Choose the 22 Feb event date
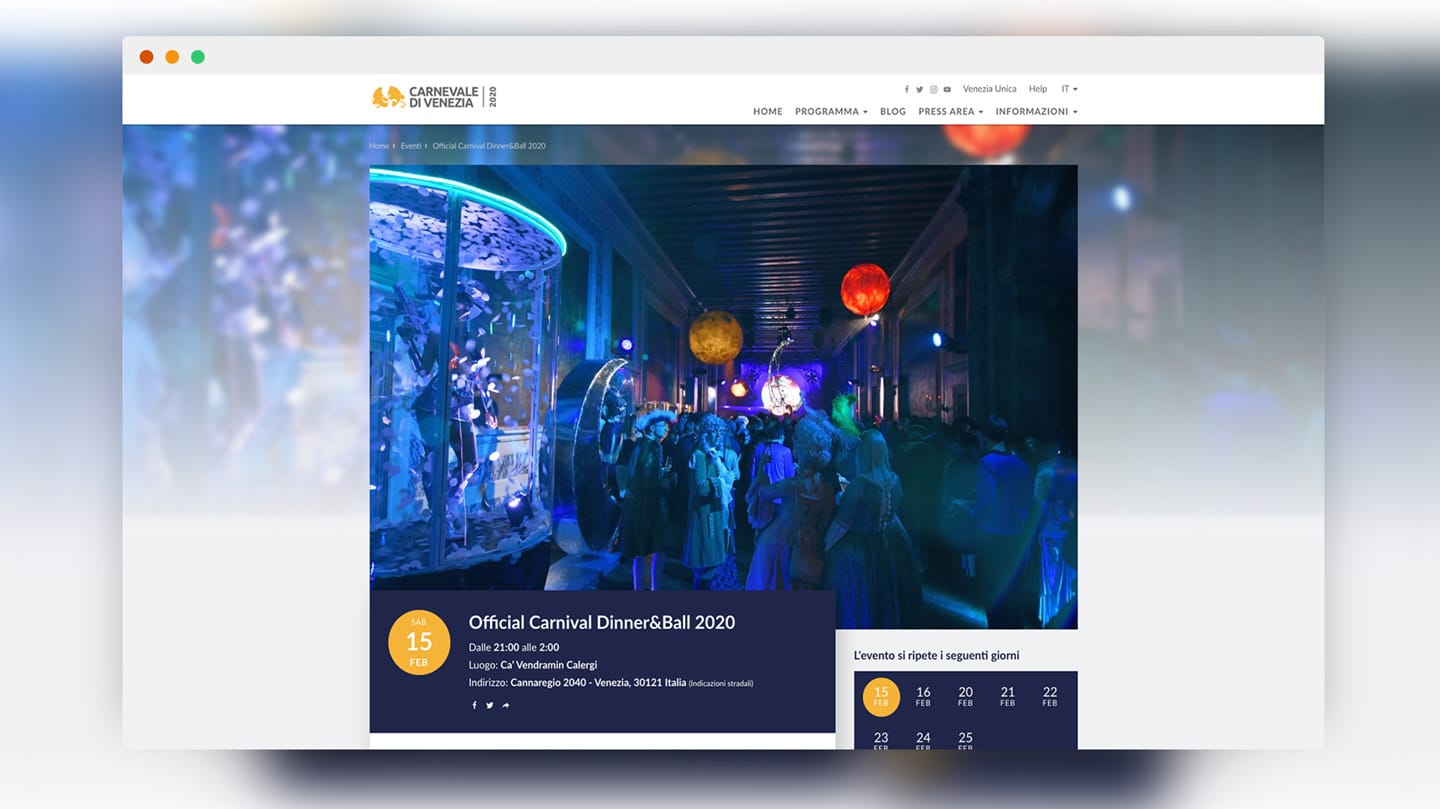 1049,696
